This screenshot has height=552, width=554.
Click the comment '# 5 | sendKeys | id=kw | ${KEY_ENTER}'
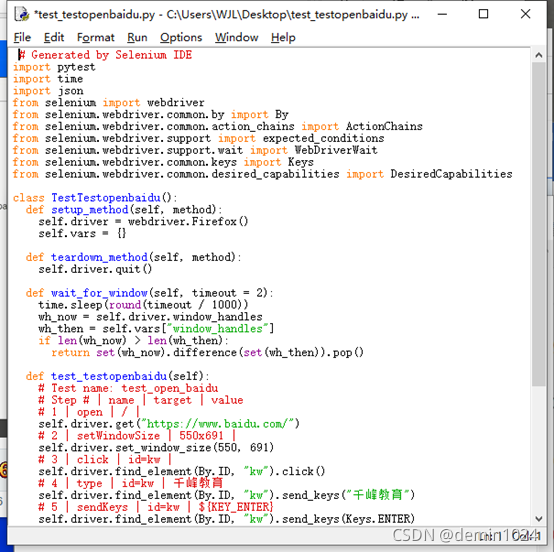pyautogui.click(x=156, y=507)
